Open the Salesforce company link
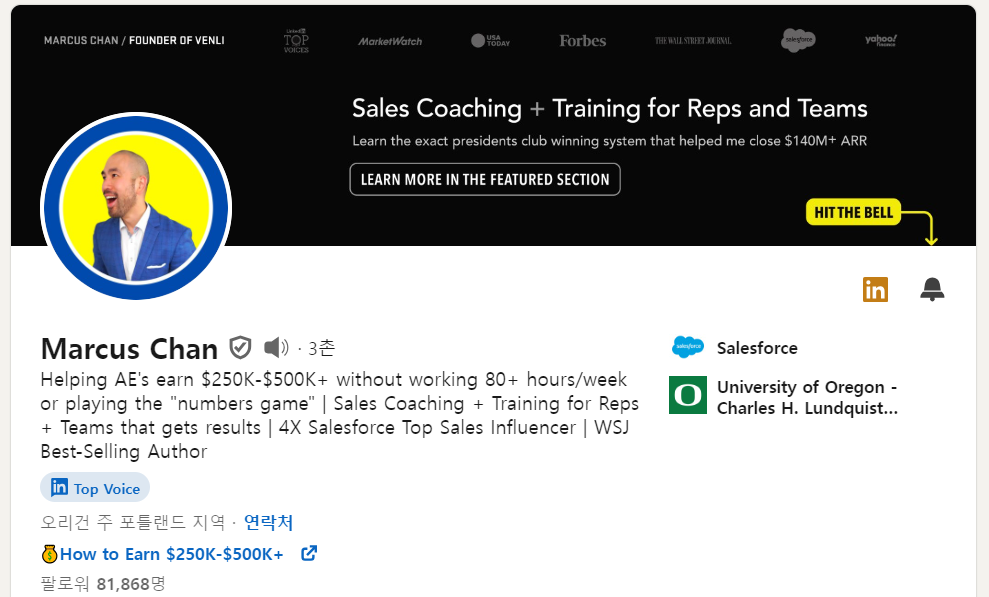989x597 pixels. pos(757,348)
